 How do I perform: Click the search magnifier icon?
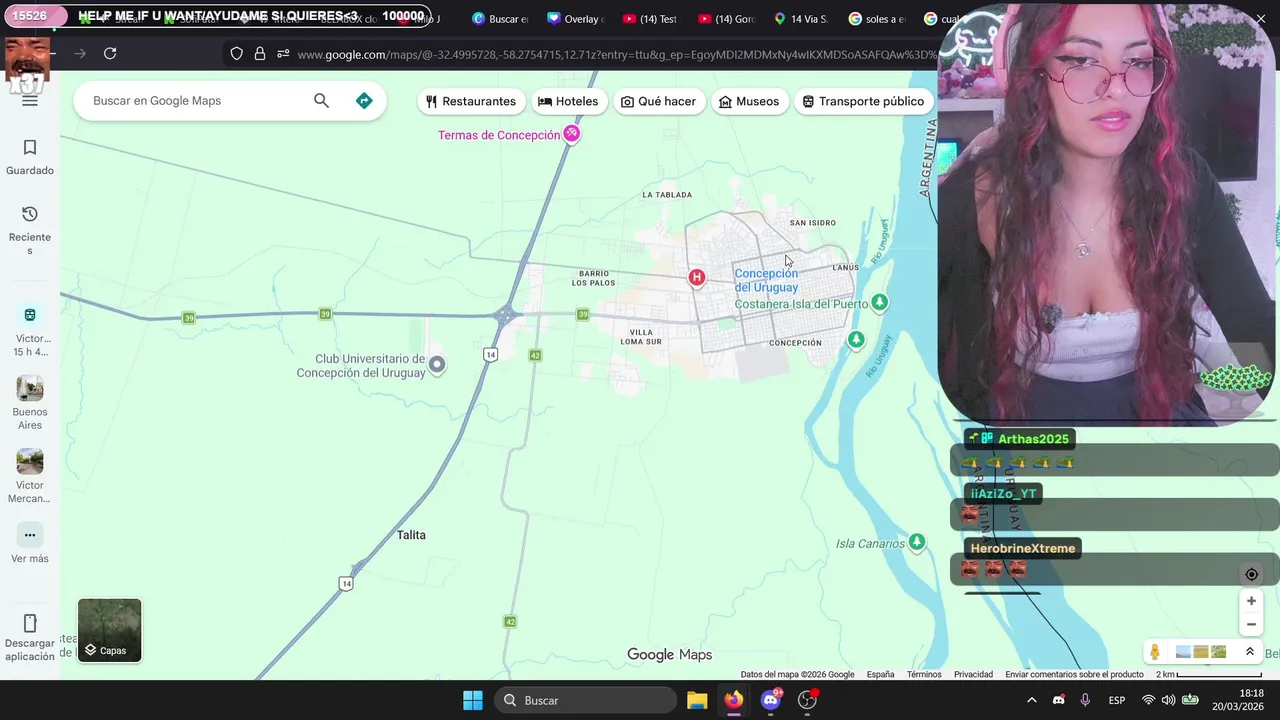(x=321, y=101)
